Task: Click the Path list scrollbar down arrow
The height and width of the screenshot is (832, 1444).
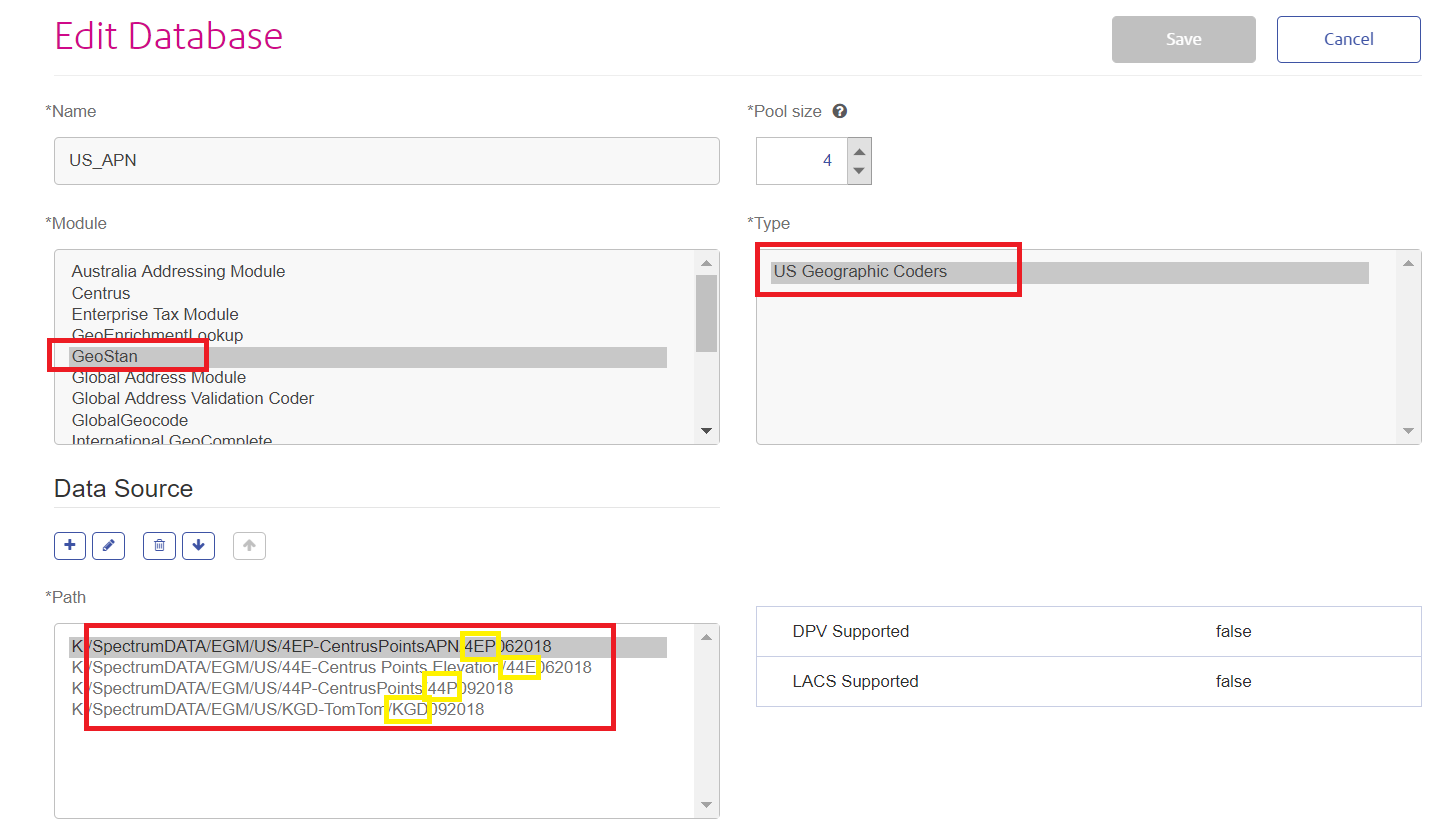Action: pos(706,806)
